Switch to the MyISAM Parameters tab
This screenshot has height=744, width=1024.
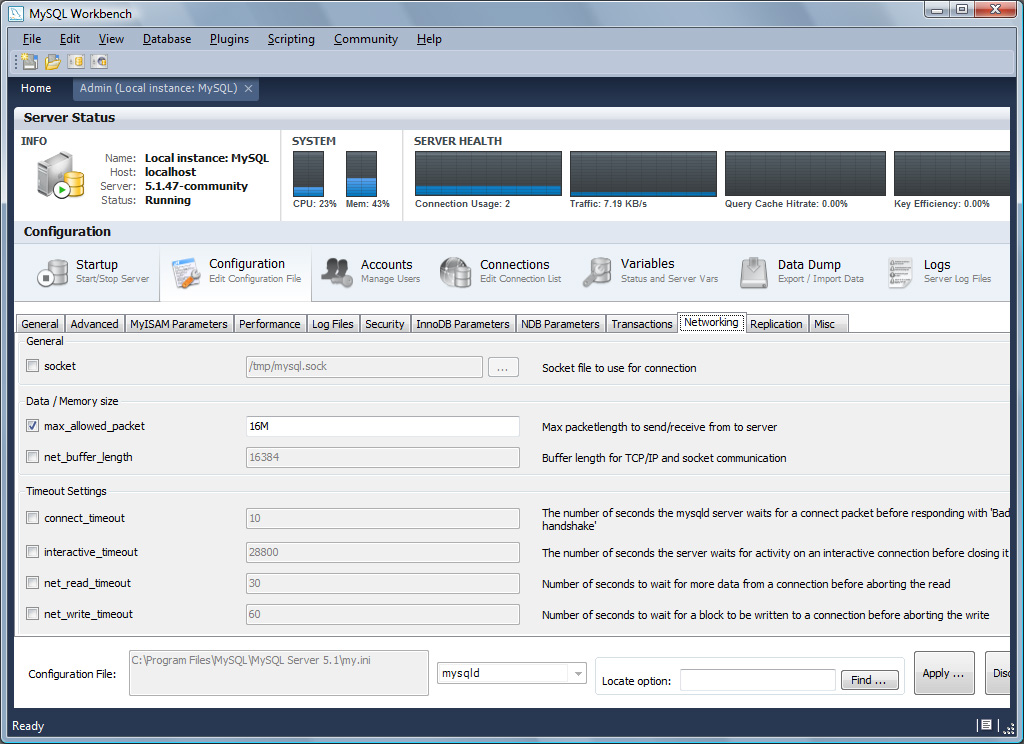coord(179,324)
